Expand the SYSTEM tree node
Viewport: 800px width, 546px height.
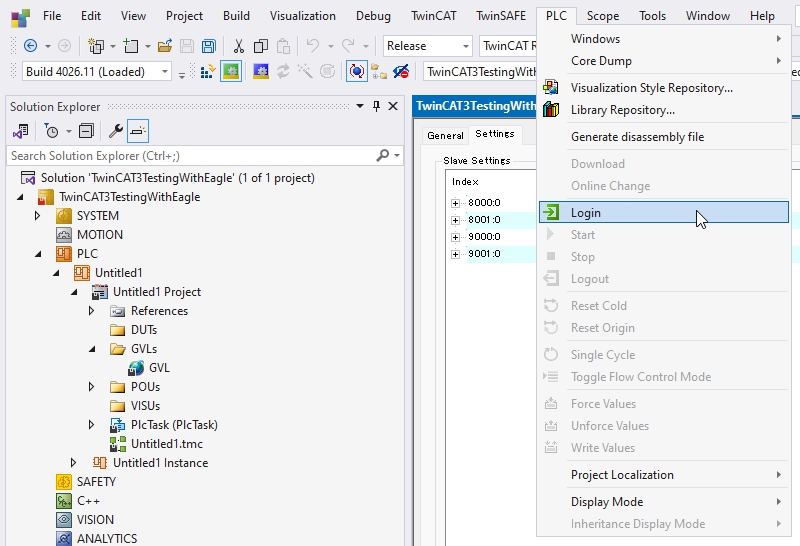37,216
